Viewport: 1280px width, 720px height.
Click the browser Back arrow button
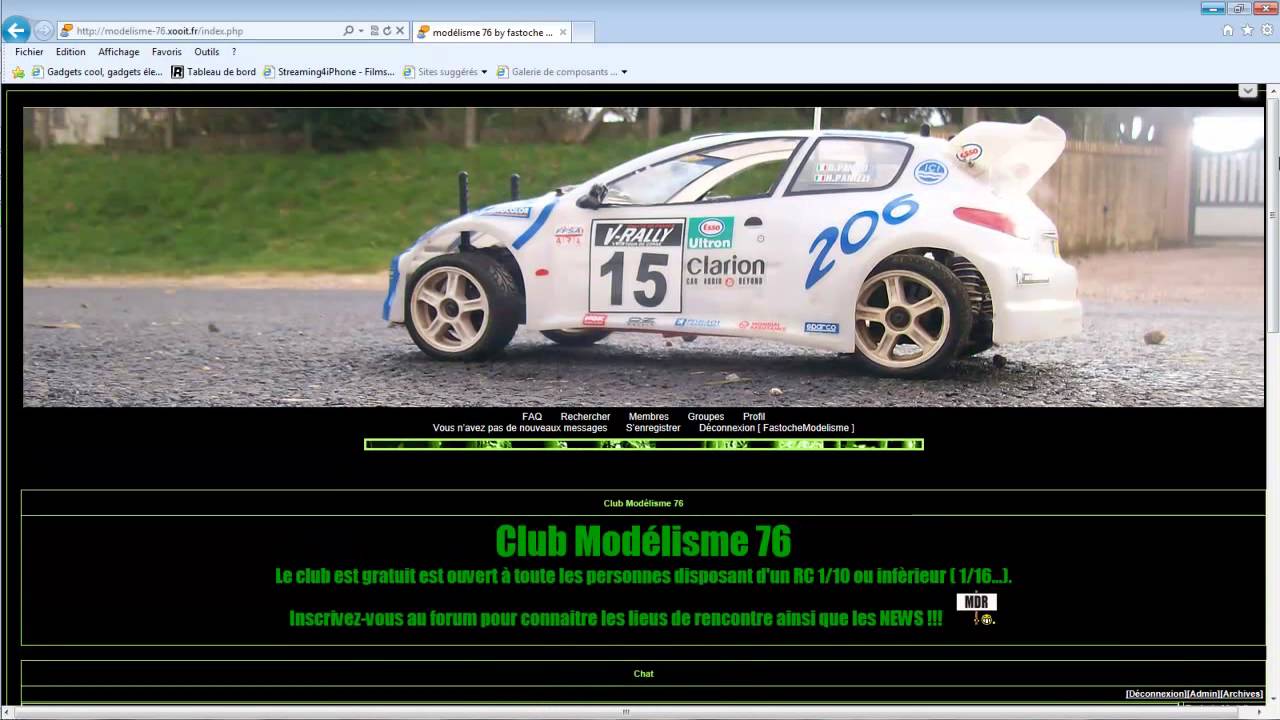(15, 30)
